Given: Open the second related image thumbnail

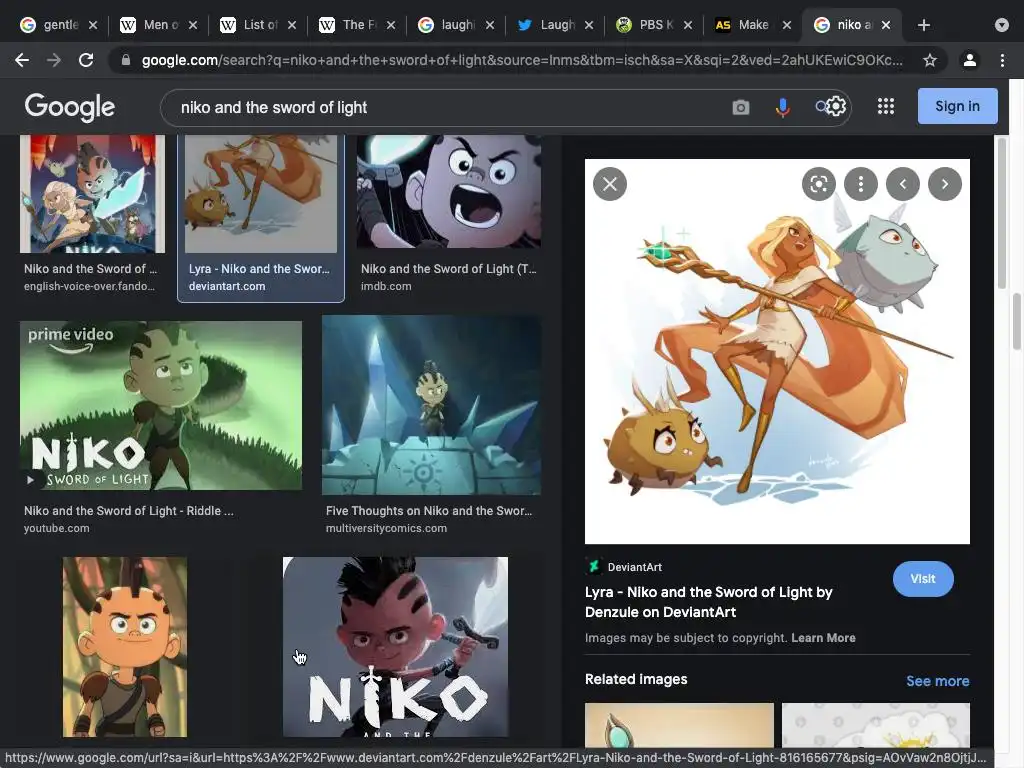Looking at the screenshot, I should [x=876, y=725].
